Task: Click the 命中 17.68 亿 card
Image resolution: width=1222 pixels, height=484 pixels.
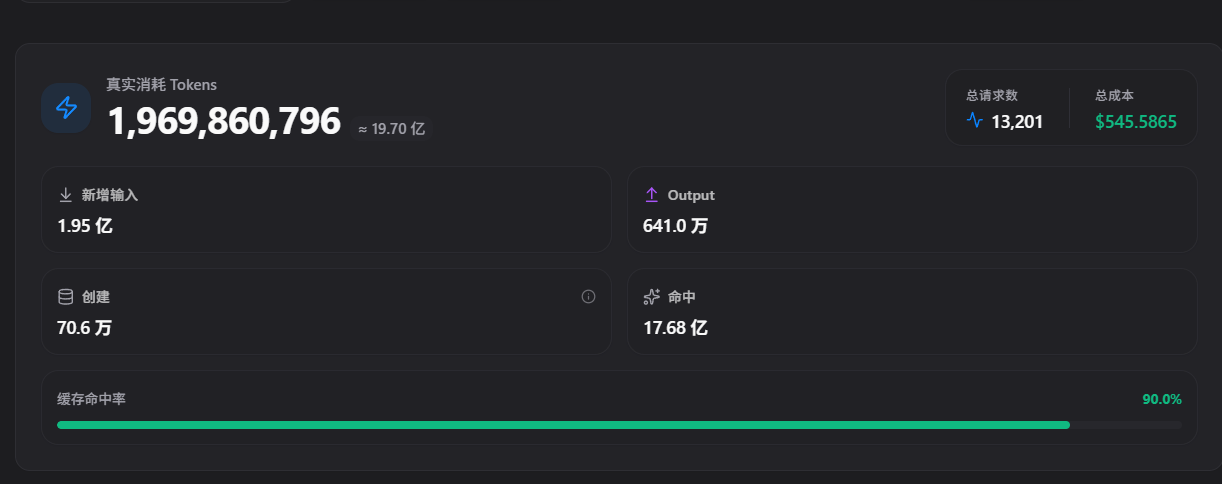Action: pos(912,311)
